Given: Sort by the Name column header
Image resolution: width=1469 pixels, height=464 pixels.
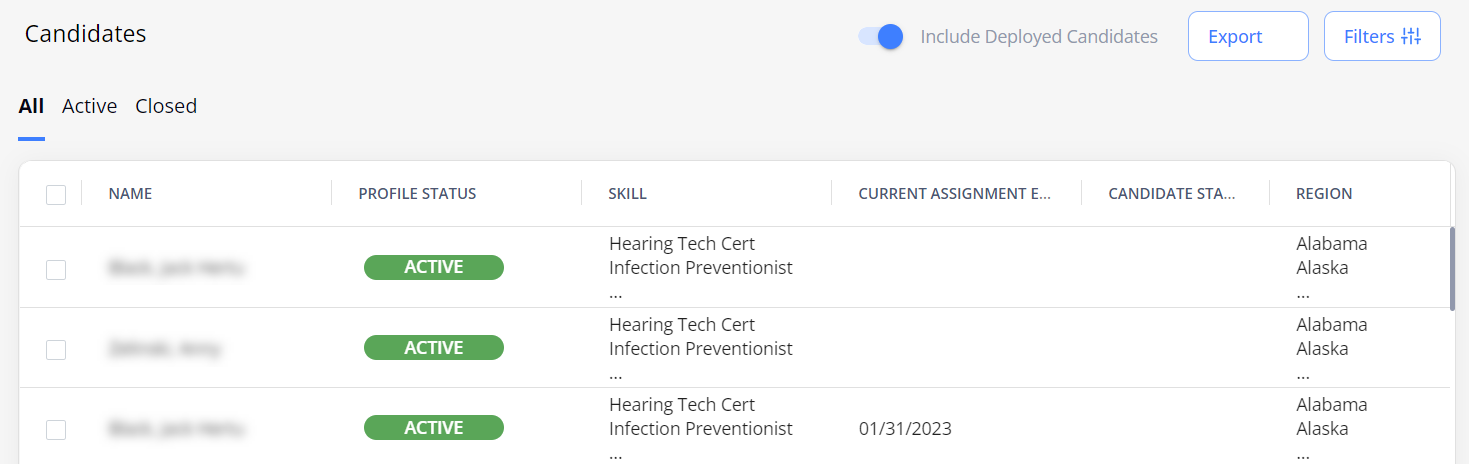Looking at the screenshot, I should click(x=131, y=194).
